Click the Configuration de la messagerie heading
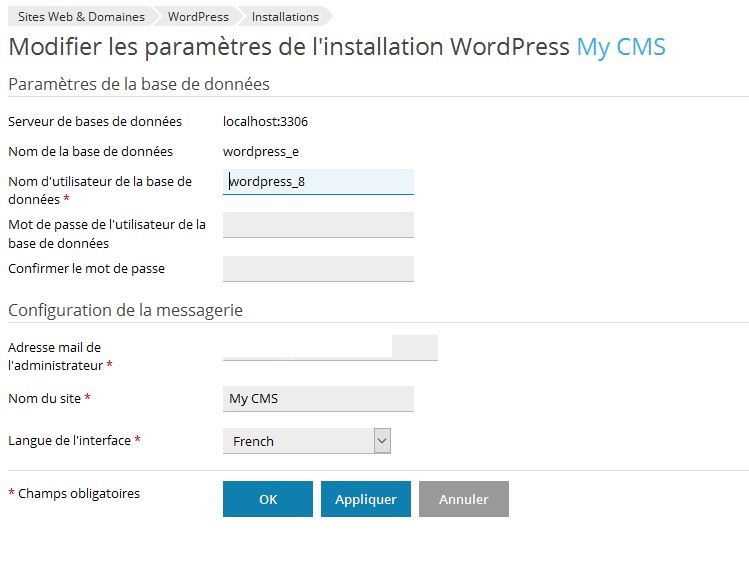 [126, 310]
